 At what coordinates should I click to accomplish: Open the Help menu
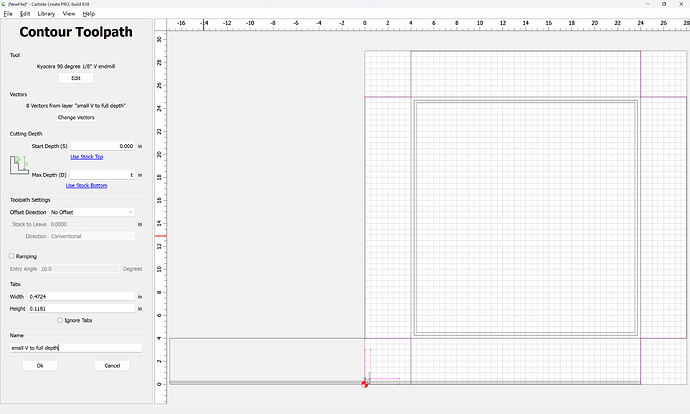(89, 14)
